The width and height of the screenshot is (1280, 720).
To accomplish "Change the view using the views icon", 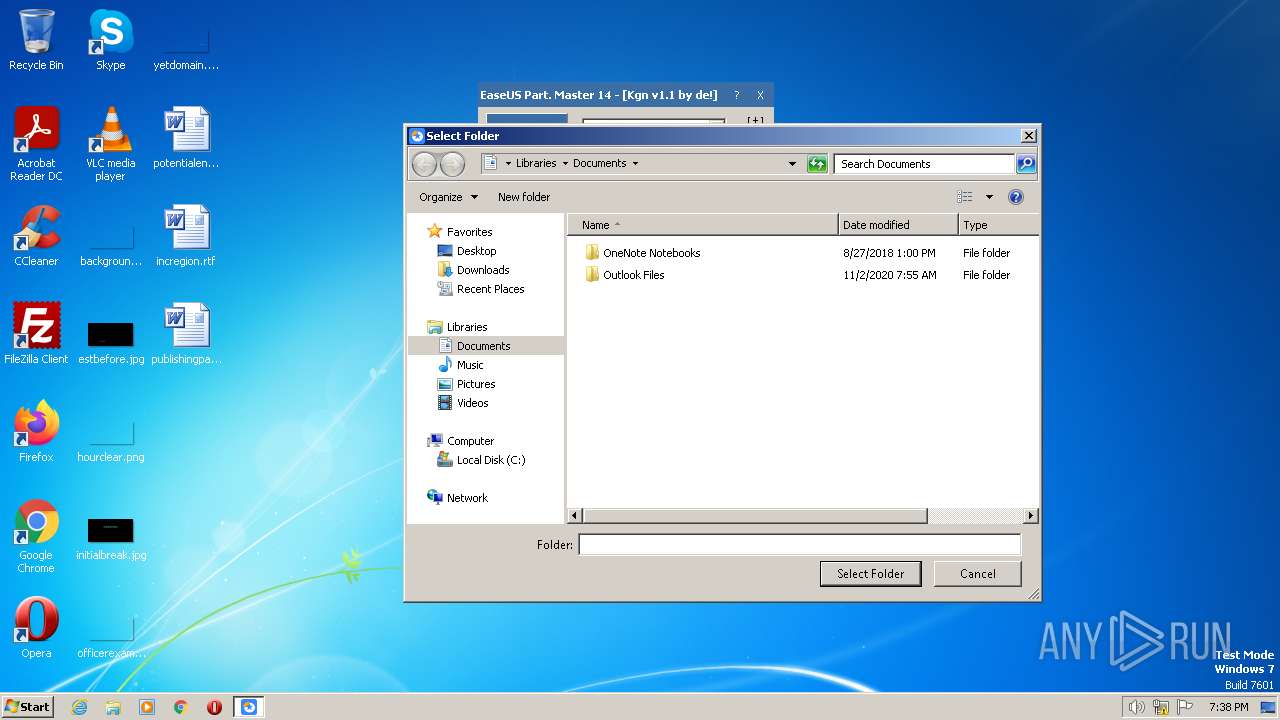I will click(x=964, y=197).
